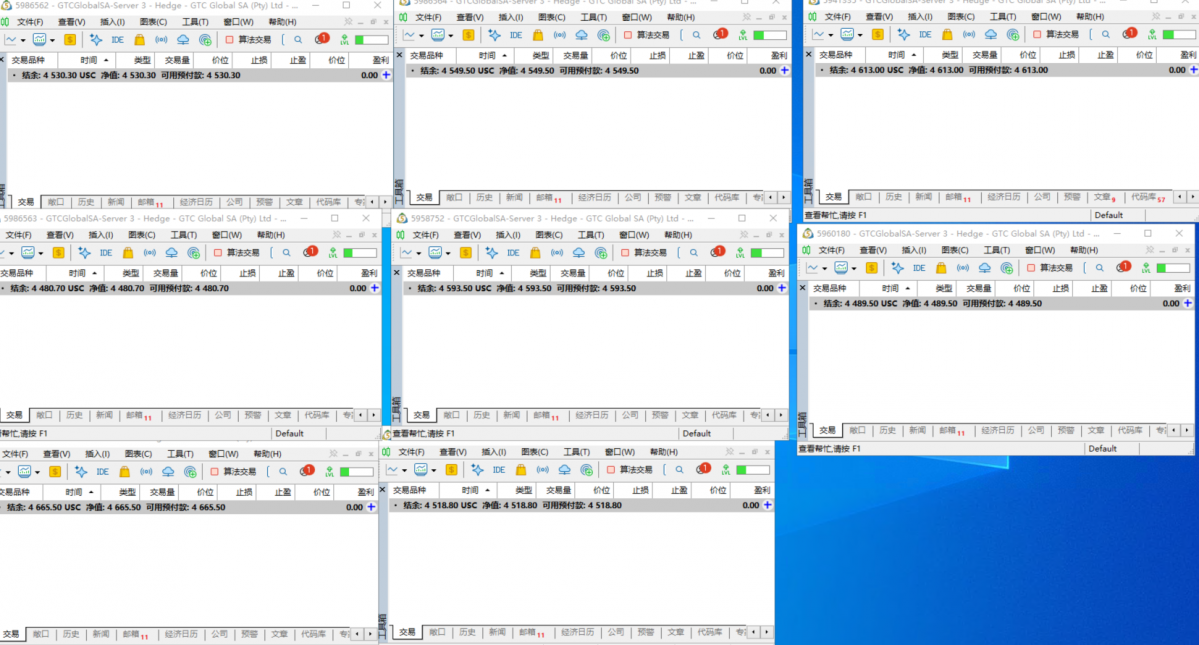Select 4 480.70 balance row in window 5986563
The width and height of the screenshot is (1199, 645).
pyautogui.click(x=190, y=289)
